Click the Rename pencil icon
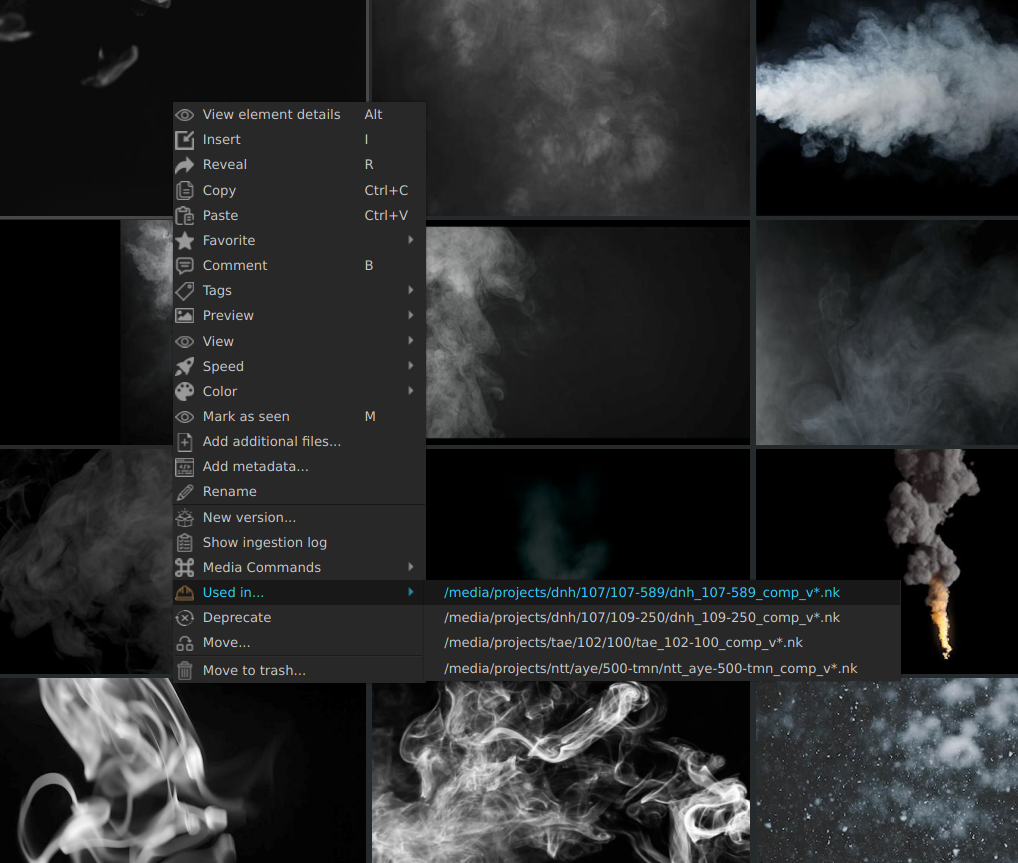The height and width of the screenshot is (863, 1018). (185, 492)
